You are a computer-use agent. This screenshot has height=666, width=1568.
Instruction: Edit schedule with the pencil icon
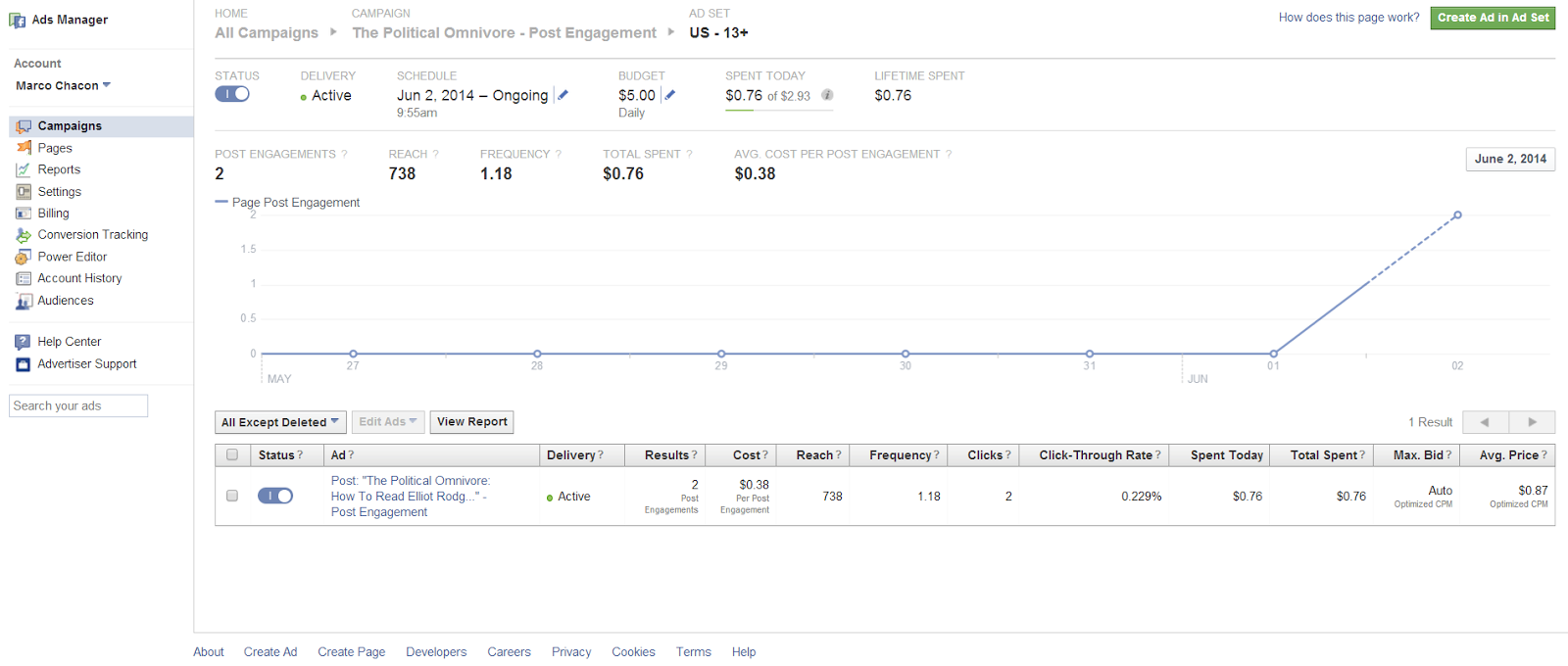[563, 95]
